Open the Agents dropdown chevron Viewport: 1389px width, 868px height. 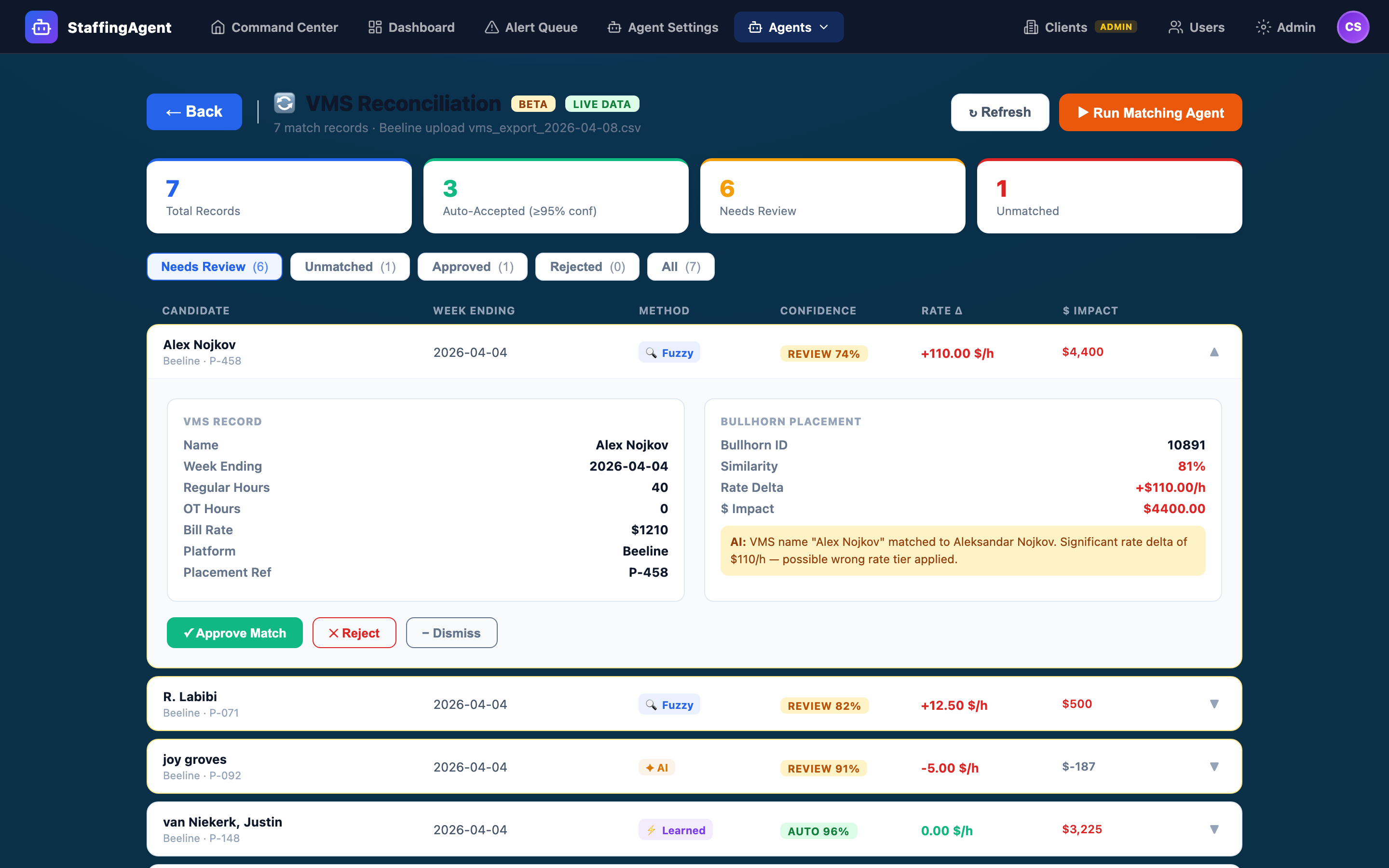825,27
